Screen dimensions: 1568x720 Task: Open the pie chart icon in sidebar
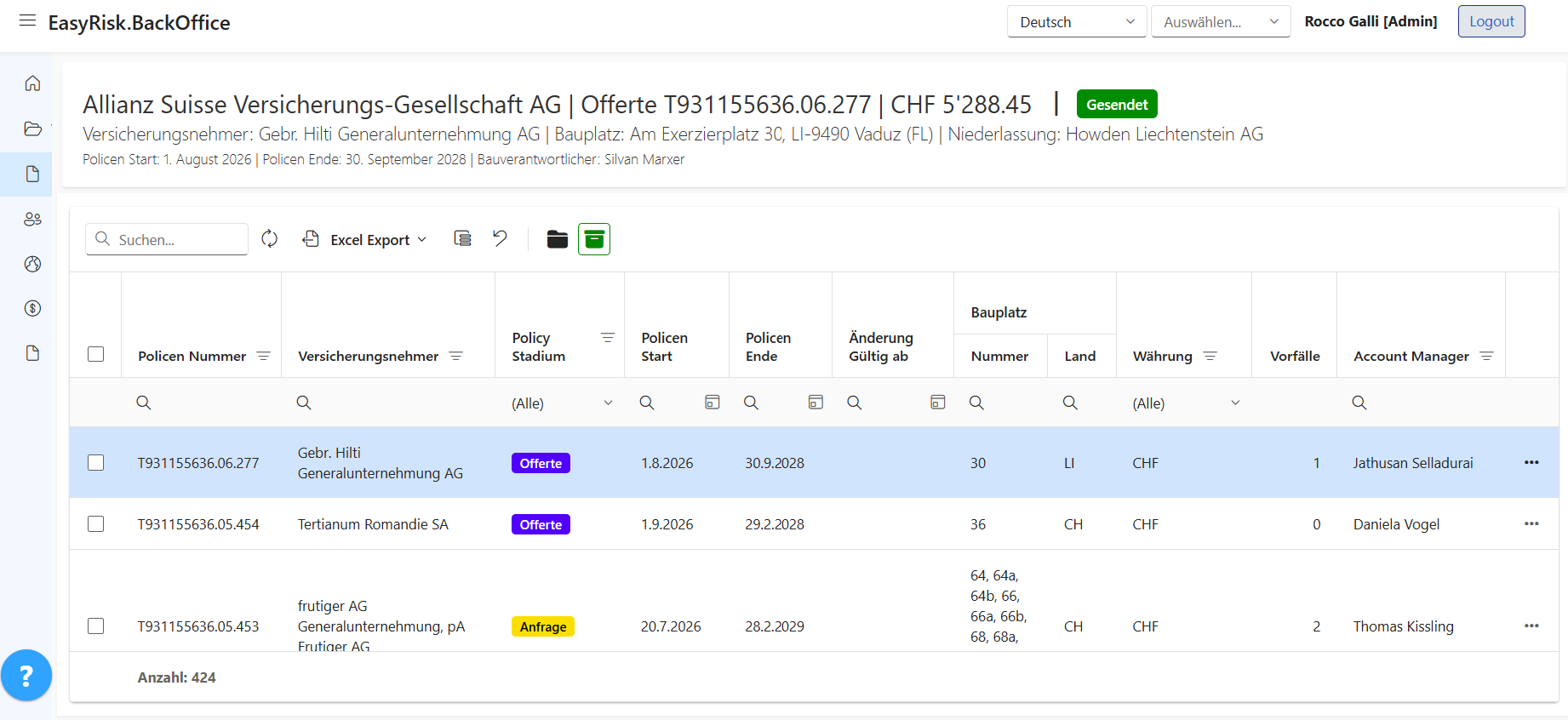coord(32,264)
